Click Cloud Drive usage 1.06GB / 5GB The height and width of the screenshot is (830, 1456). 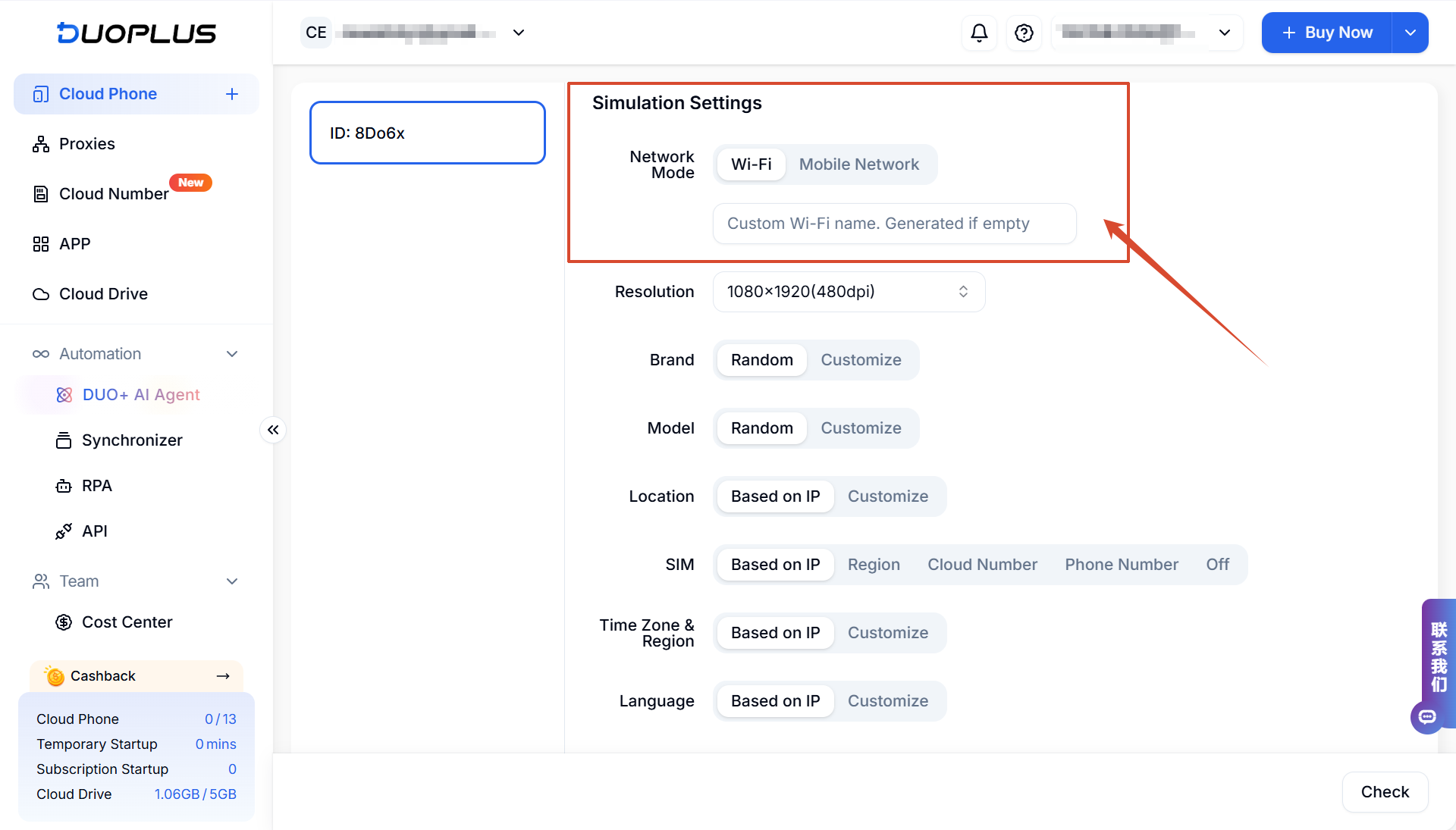click(x=196, y=794)
